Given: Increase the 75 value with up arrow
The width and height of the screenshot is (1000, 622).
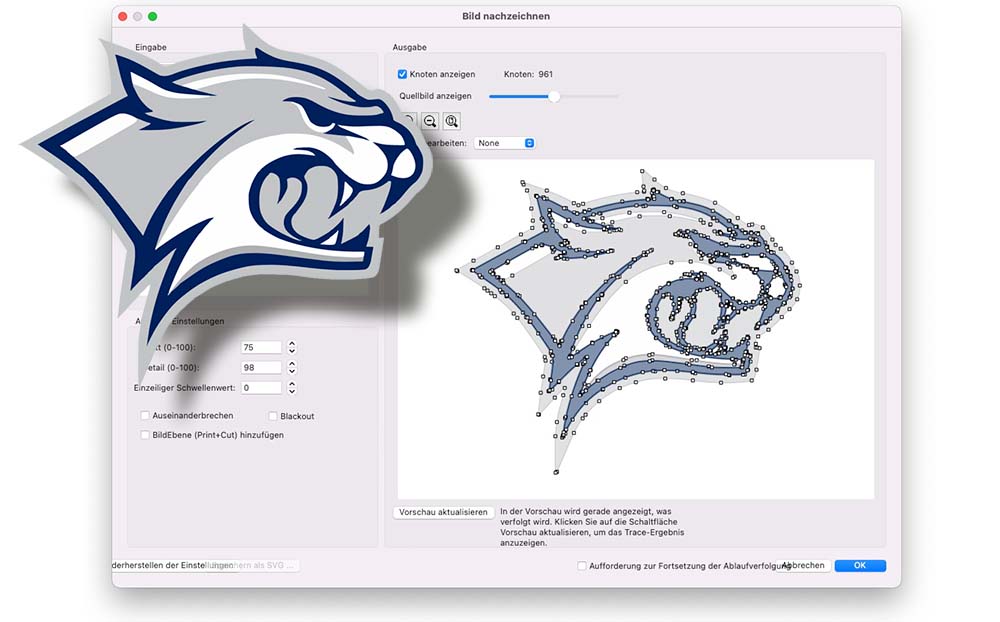Looking at the screenshot, I should (x=292, y=343).
